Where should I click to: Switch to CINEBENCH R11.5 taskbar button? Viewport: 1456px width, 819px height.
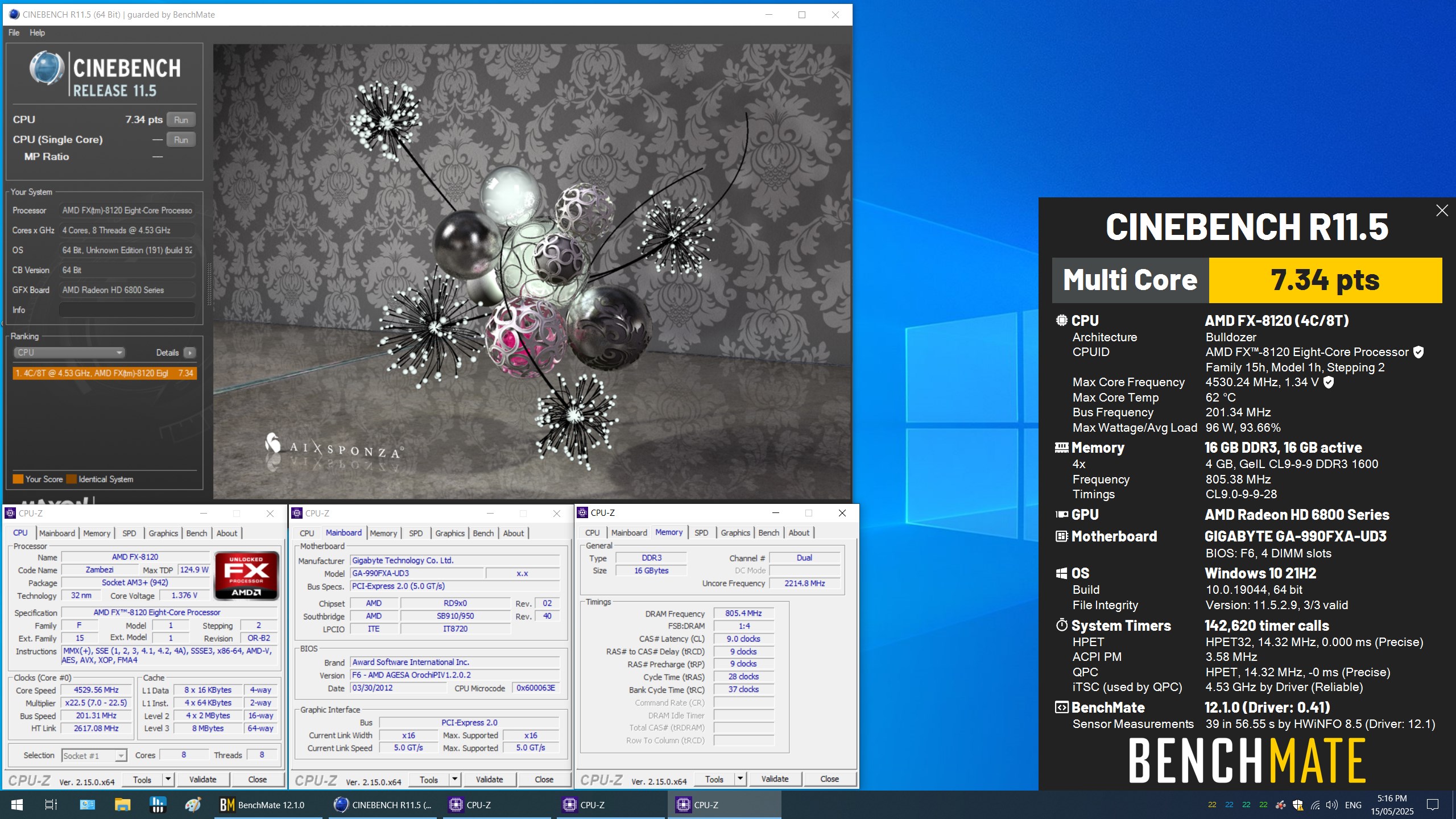[x=383, y=805]
